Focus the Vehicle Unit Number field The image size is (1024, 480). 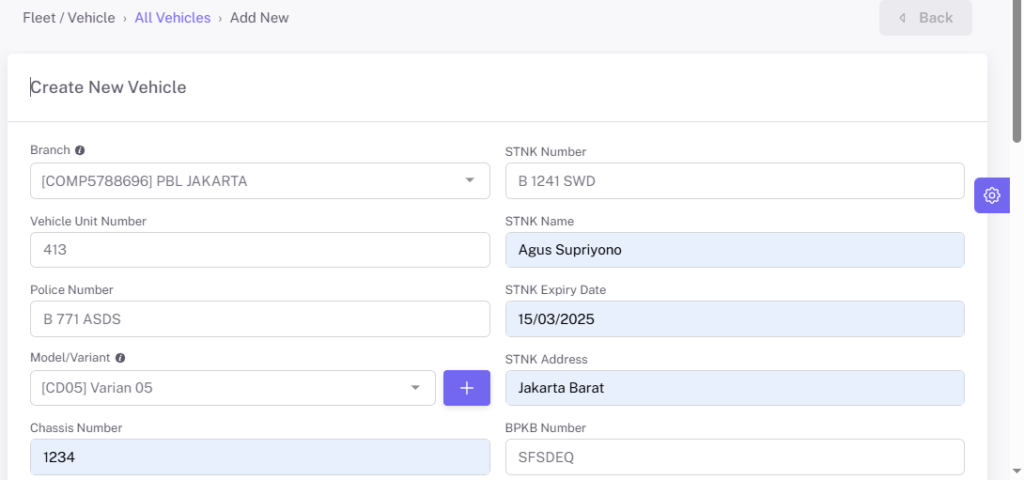260,249
